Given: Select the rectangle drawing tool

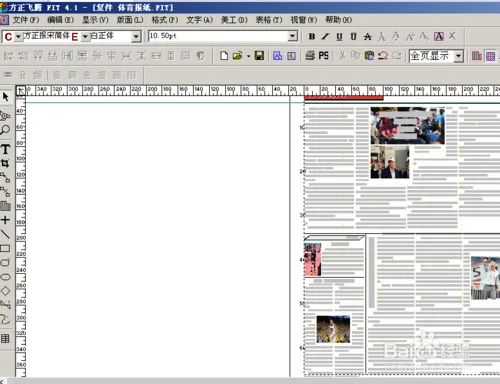Looking at the screenshot, I should tap(5, 248).
